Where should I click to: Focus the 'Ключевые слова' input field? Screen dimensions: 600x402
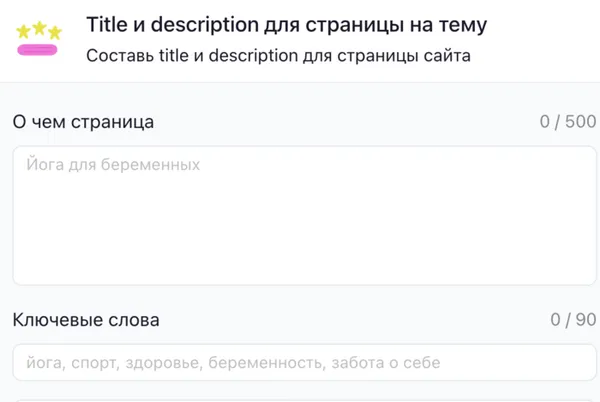pyautogui.click(x=304, y=363)
